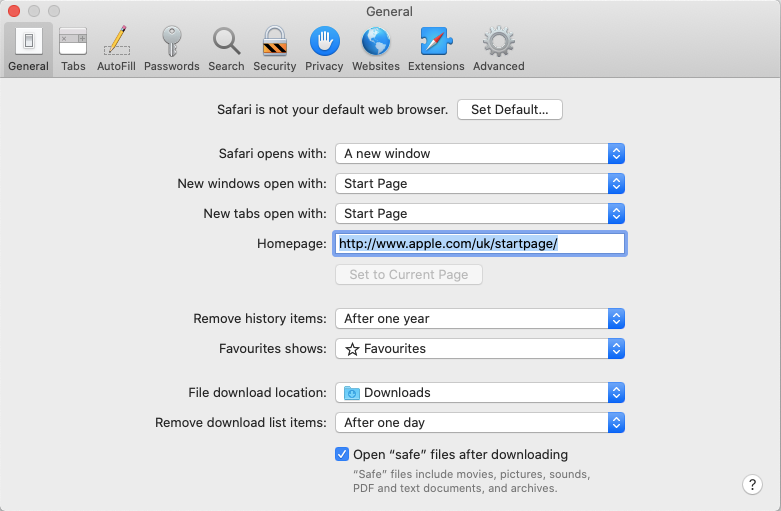Close the General preferences window
The height and width of the screenshot is (511, 781).
click(14, 11)
